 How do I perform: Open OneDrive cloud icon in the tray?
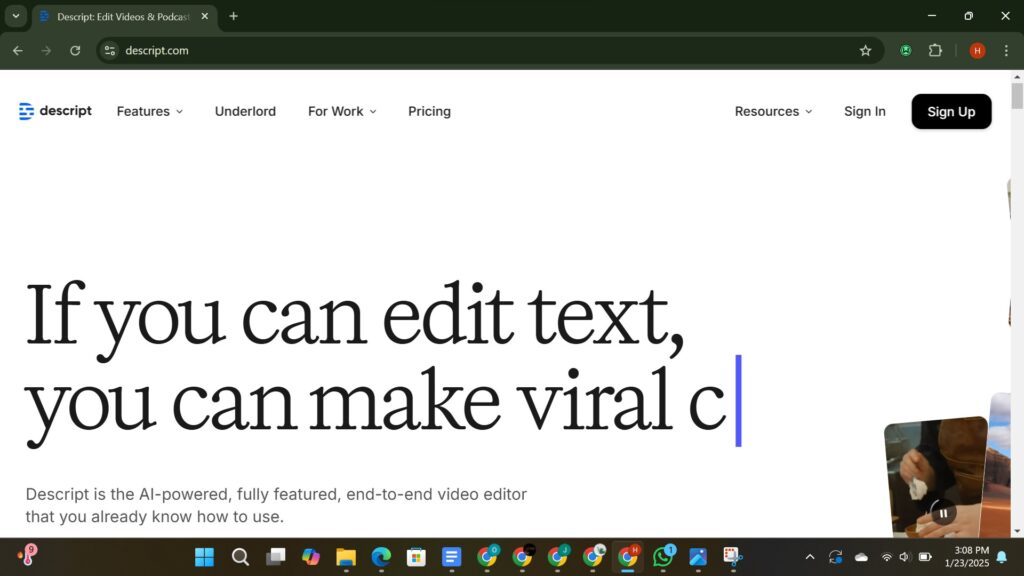(x=861, y=557)
